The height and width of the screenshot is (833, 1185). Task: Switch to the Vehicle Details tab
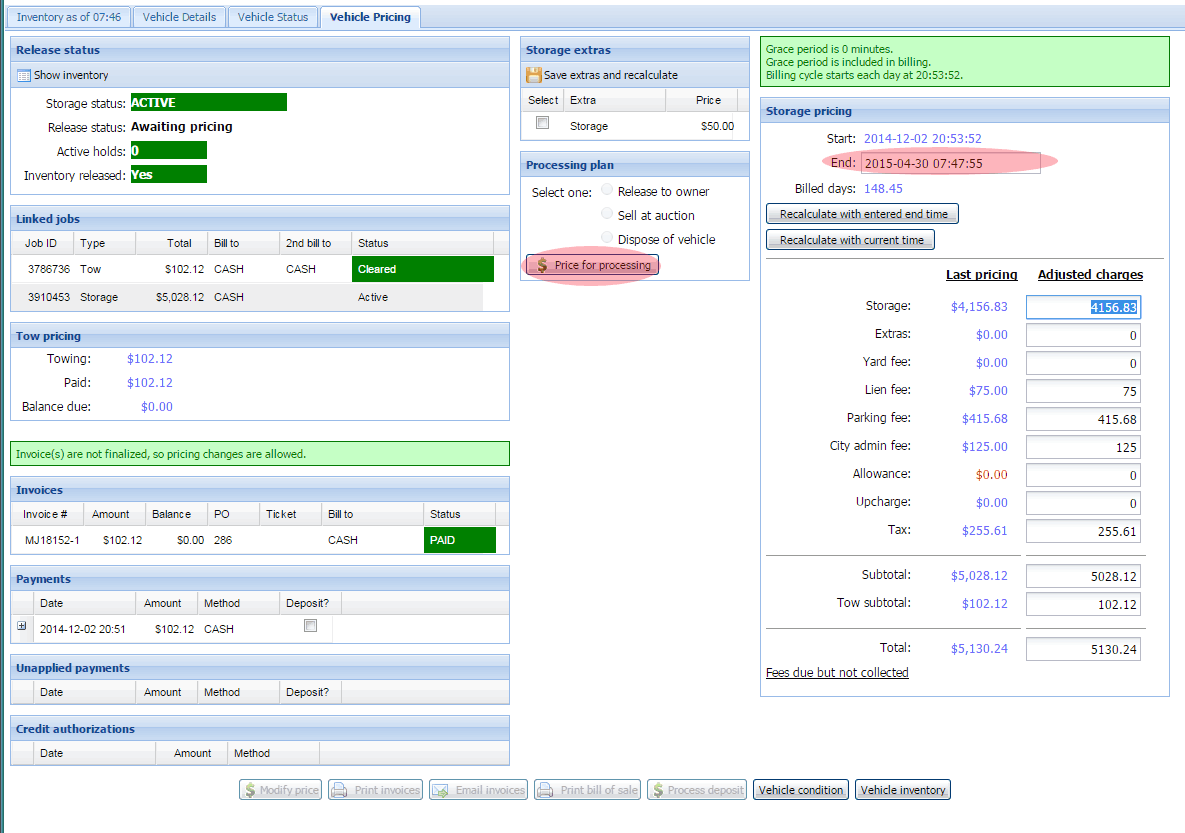[x=179, y=17]
